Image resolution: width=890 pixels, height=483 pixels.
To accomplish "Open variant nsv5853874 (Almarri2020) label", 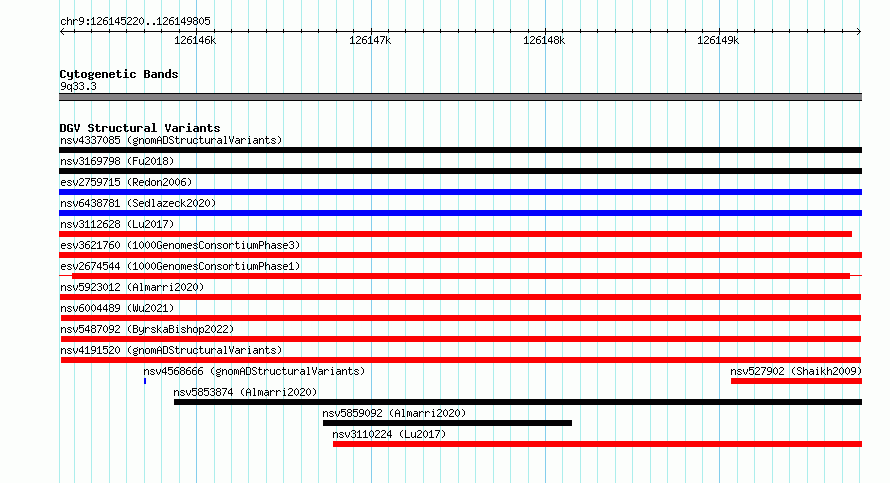I will [245, 392].
